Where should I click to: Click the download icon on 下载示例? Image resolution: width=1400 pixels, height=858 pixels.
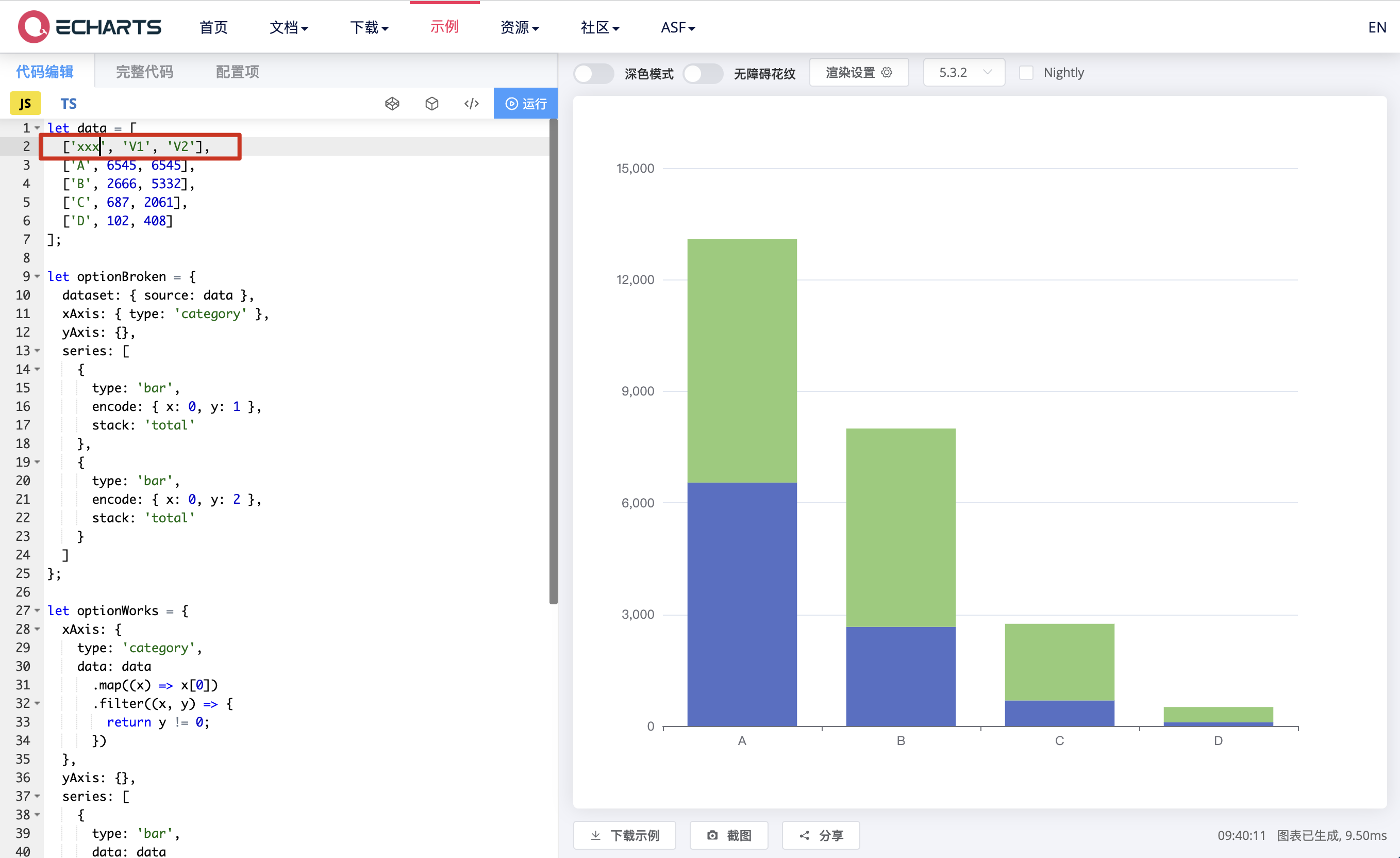click(x=595, y=835)
